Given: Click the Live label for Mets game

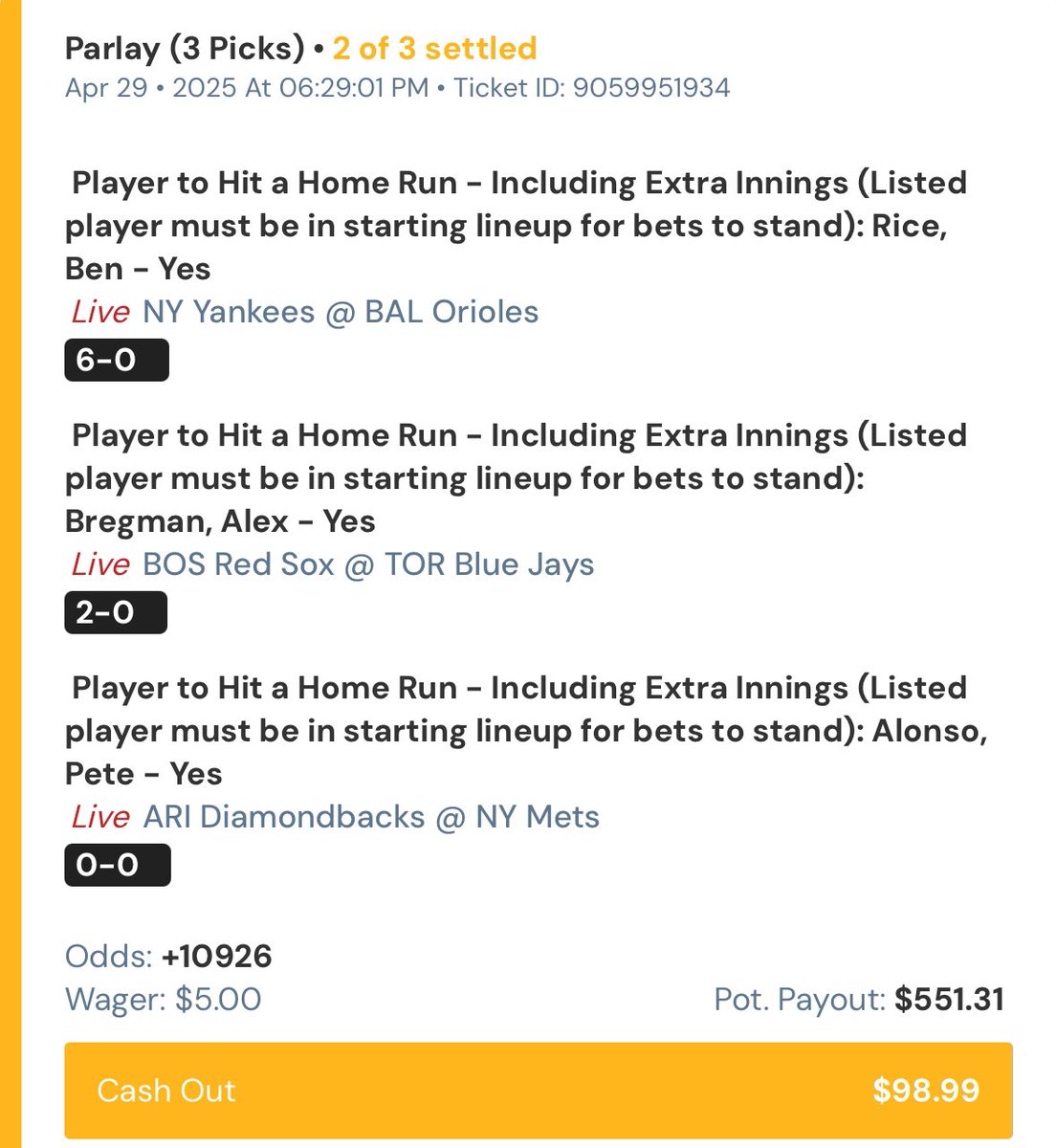Looking at the screenshot, I should click(100, 817).
